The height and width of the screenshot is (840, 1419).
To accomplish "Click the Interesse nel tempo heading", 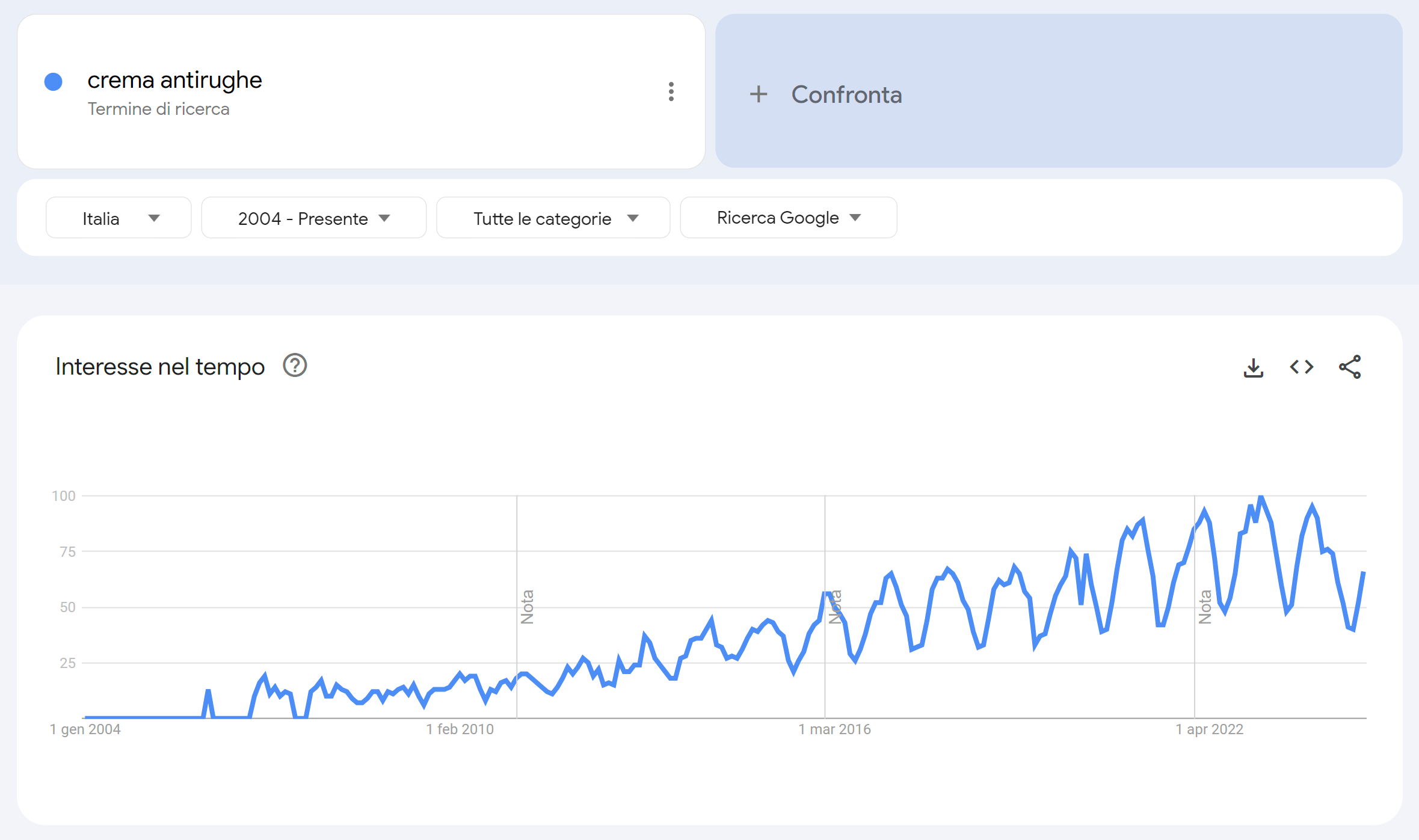I will pos(160,366).
